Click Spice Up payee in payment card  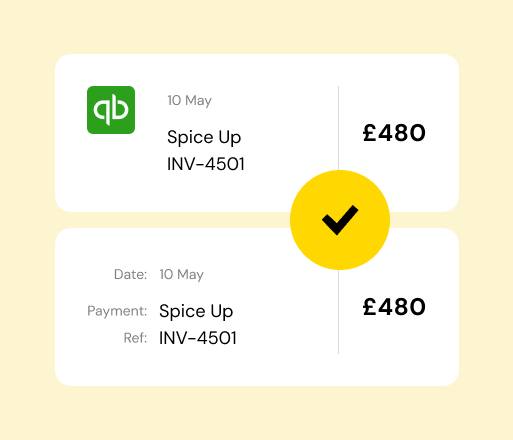click(196, 311)
